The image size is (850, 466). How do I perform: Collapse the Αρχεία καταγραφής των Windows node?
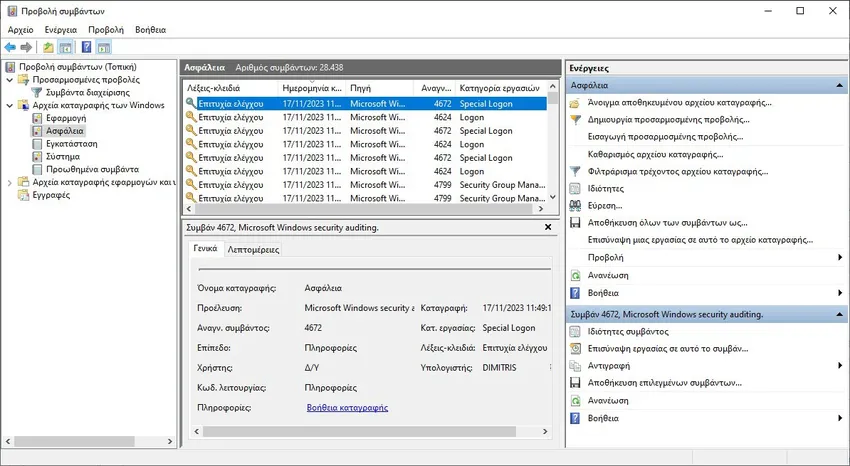pyautogui.click(x=9, y=105)
